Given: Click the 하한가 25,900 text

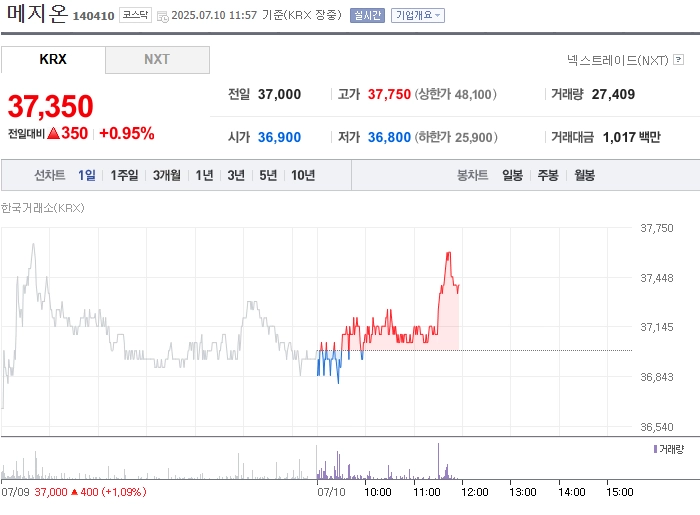Looking at the screenshot, I should [x=456, y=137].
